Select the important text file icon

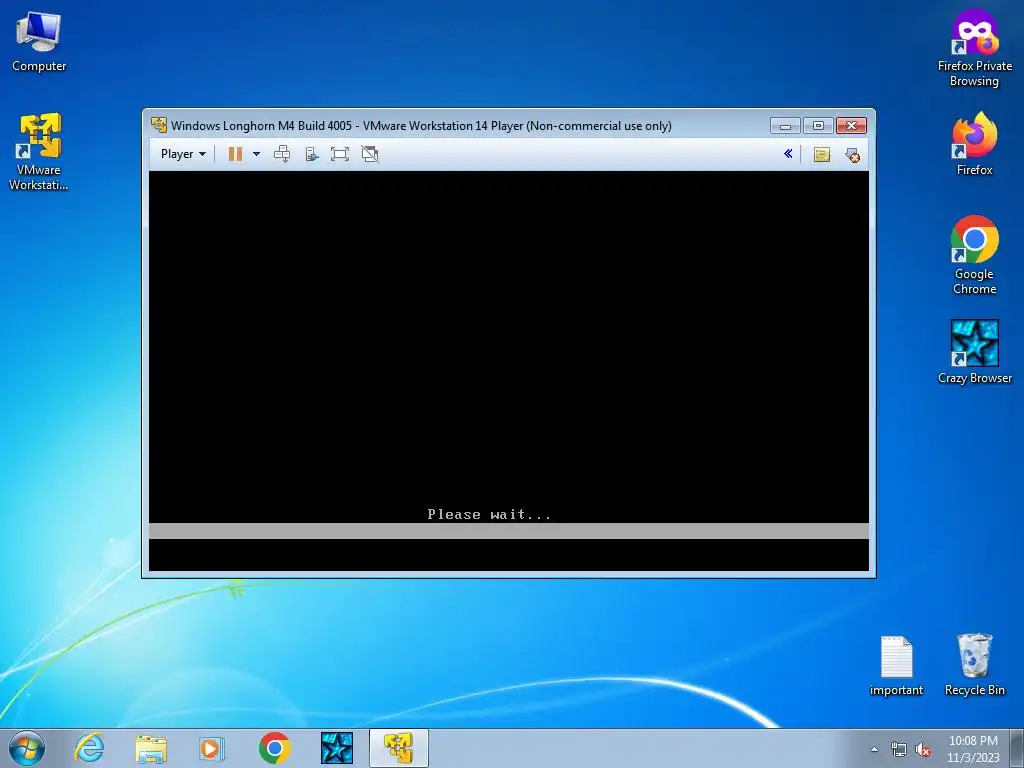point(896,665)
